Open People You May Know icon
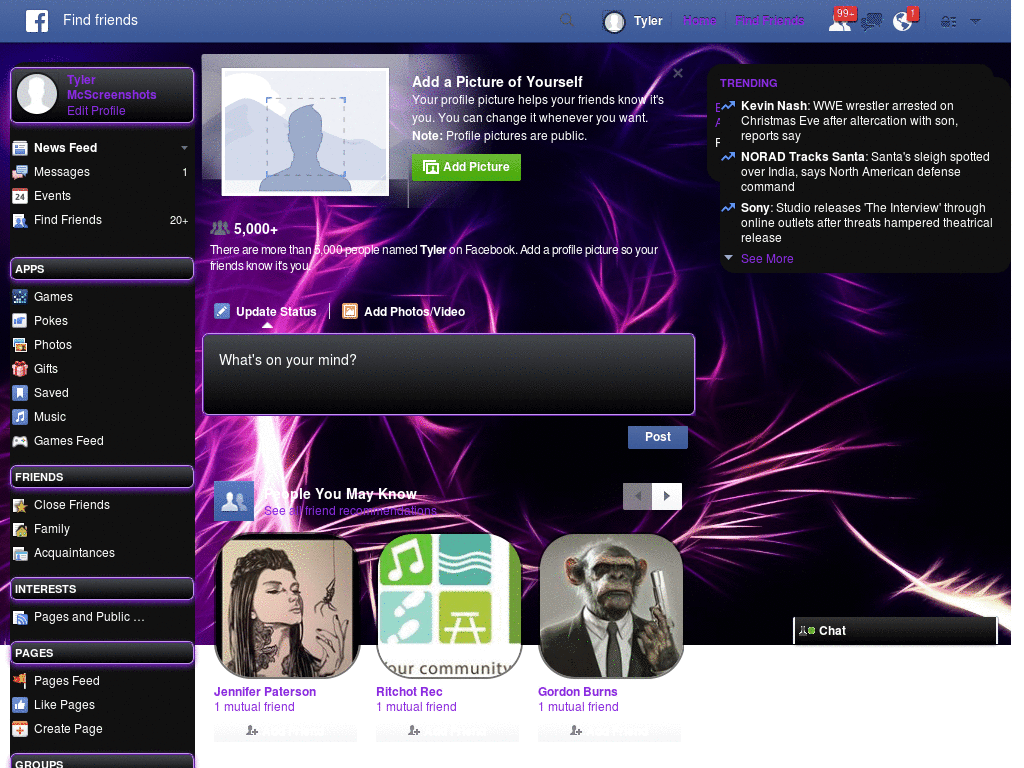The image size is (1024, 768). pyautogui.click(x=234, y=501)
